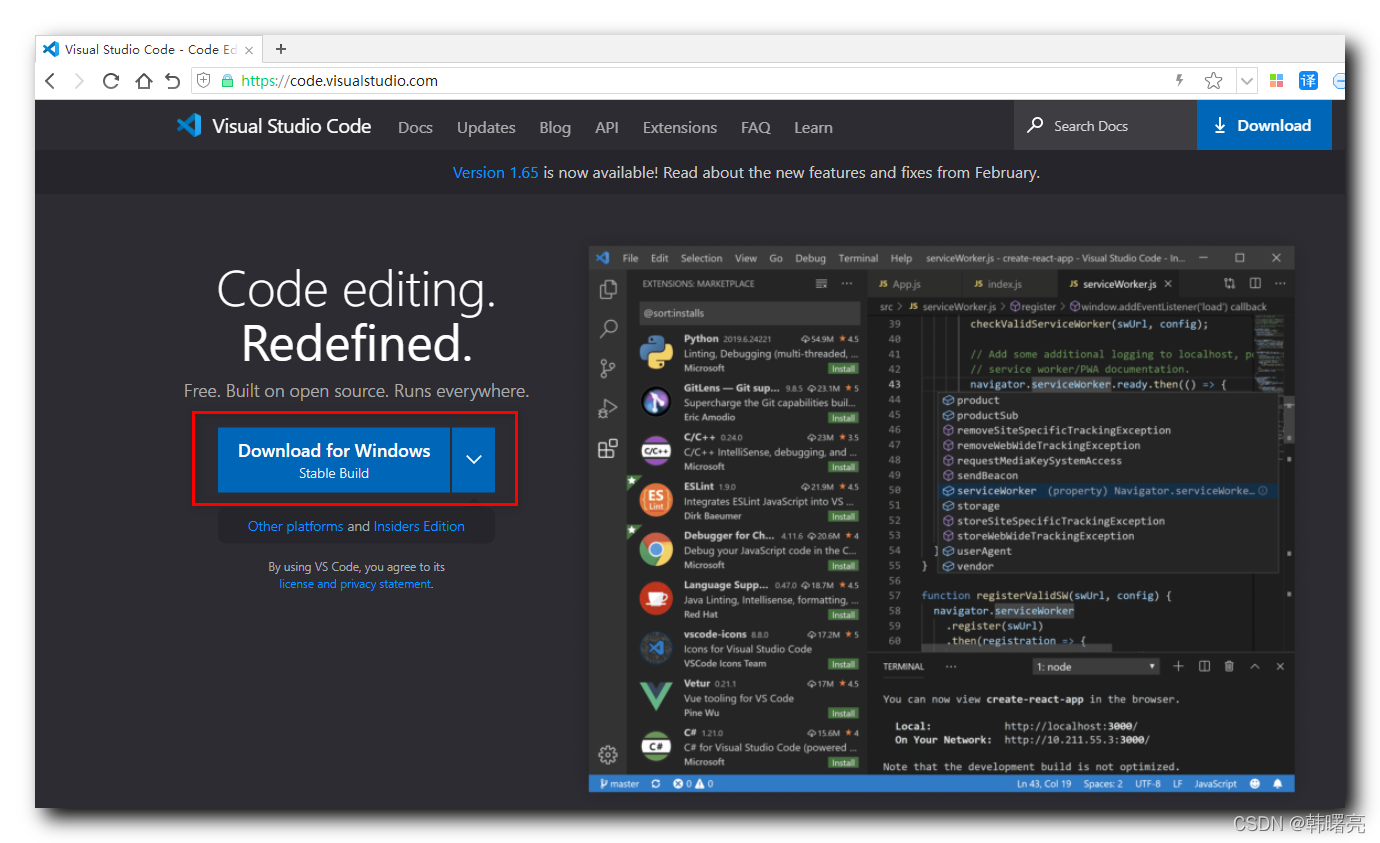
Task: Select the GitLens extension entry
Action: click(749, 402)
